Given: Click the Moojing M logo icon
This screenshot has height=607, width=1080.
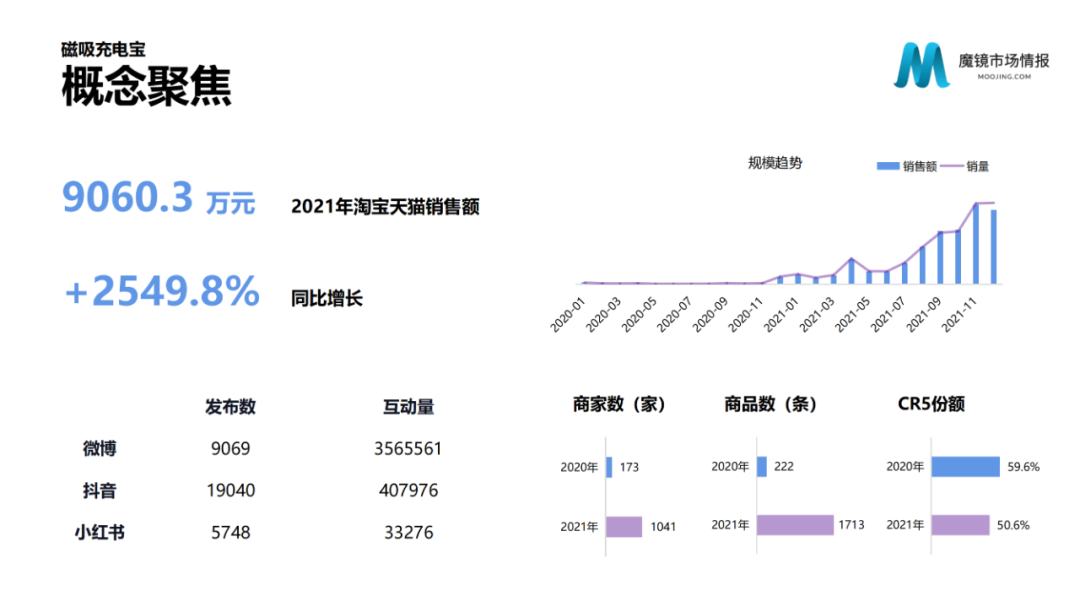Looking at the screenshot, I should pos(921,65).
